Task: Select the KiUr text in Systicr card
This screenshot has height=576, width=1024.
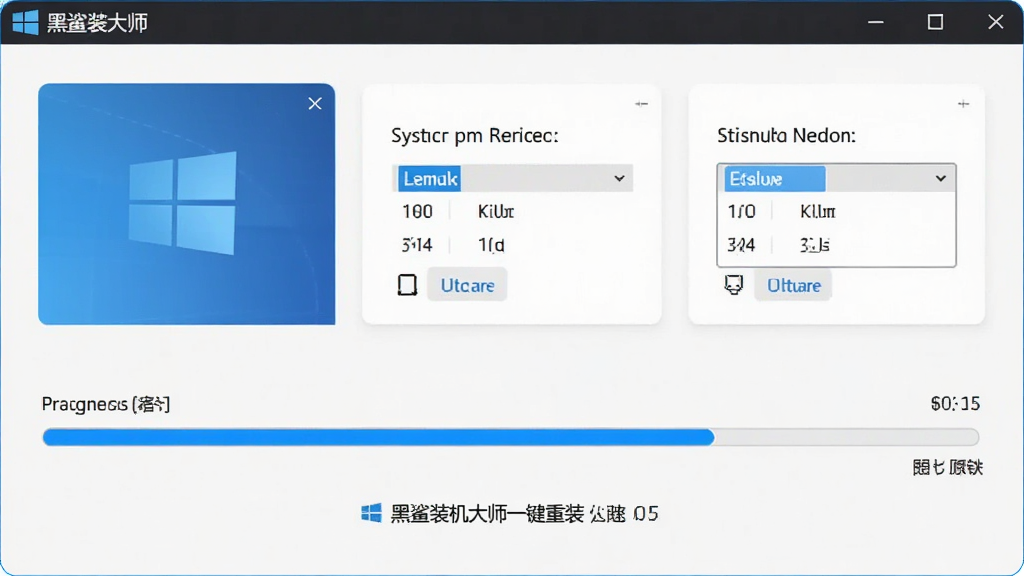Action: coord(496,212)
